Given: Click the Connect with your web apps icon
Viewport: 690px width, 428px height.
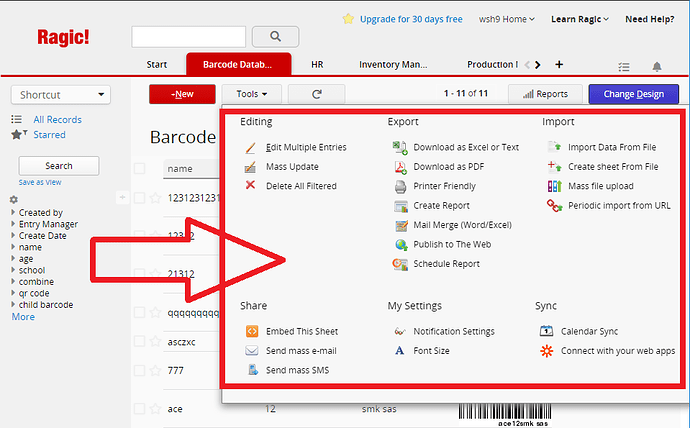Looking at the screenshot, I should tap(547, 351).
